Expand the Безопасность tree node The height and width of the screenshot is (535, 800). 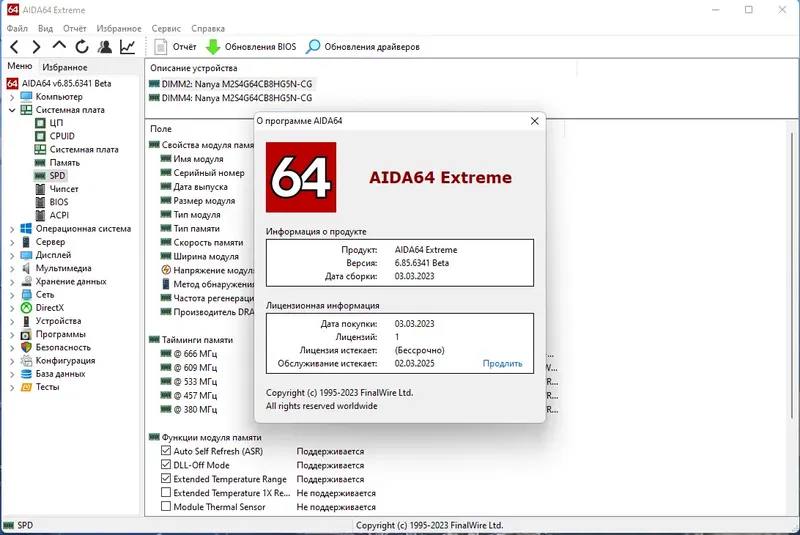[12, 348]
